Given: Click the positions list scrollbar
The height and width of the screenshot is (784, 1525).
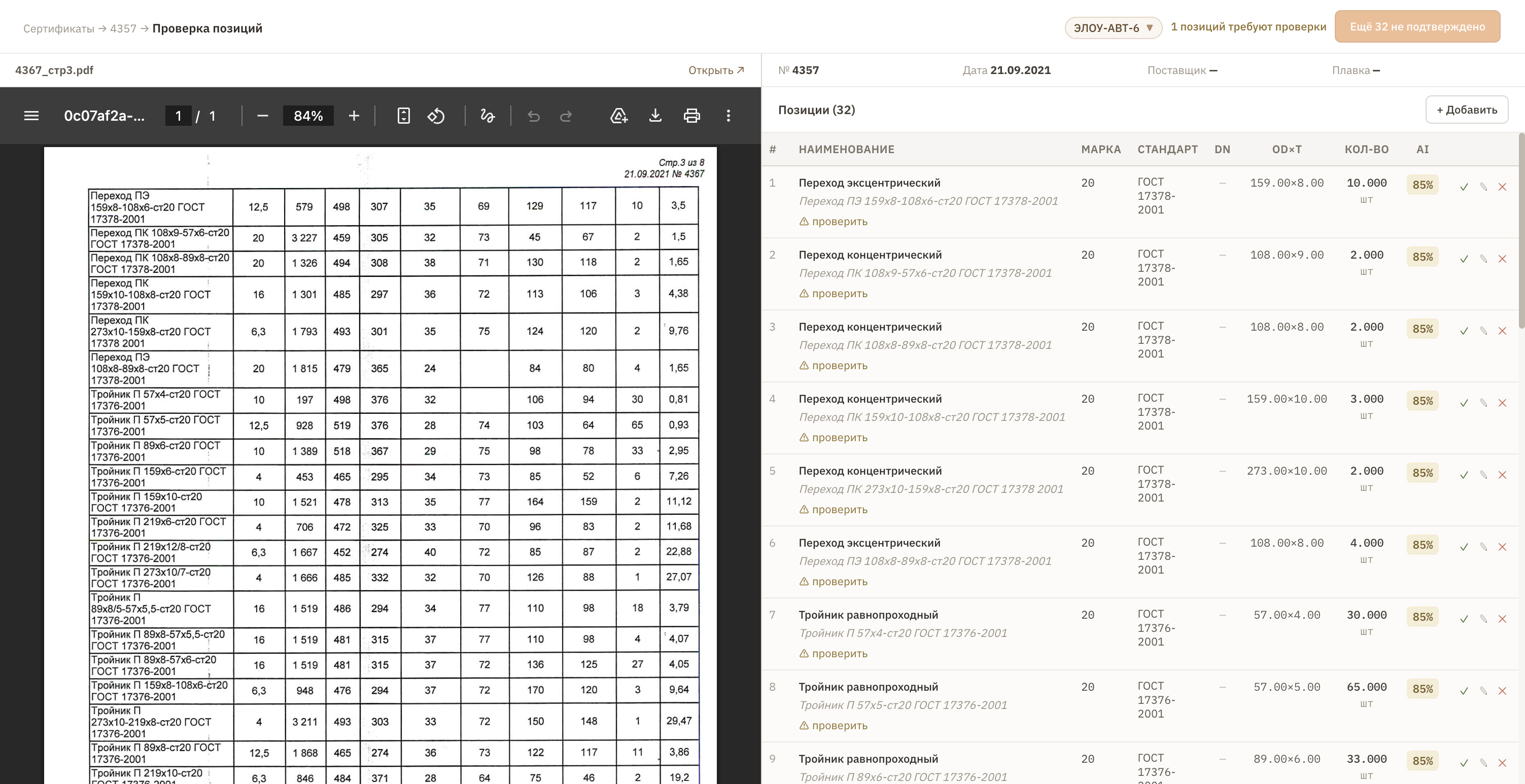Looking at the screenshot, I should coord(1521,231).
